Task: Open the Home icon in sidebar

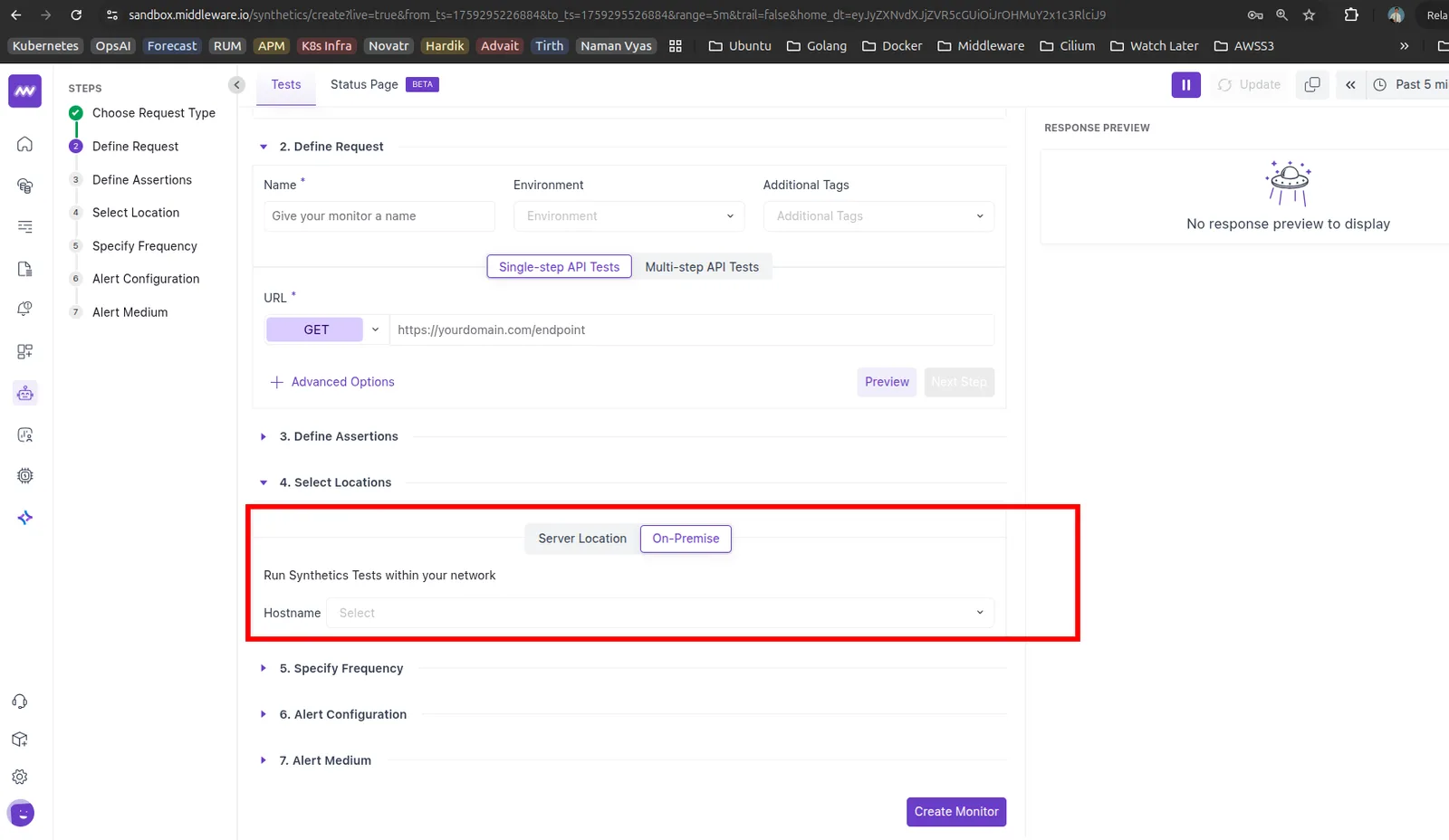Action: coord(25,144)
